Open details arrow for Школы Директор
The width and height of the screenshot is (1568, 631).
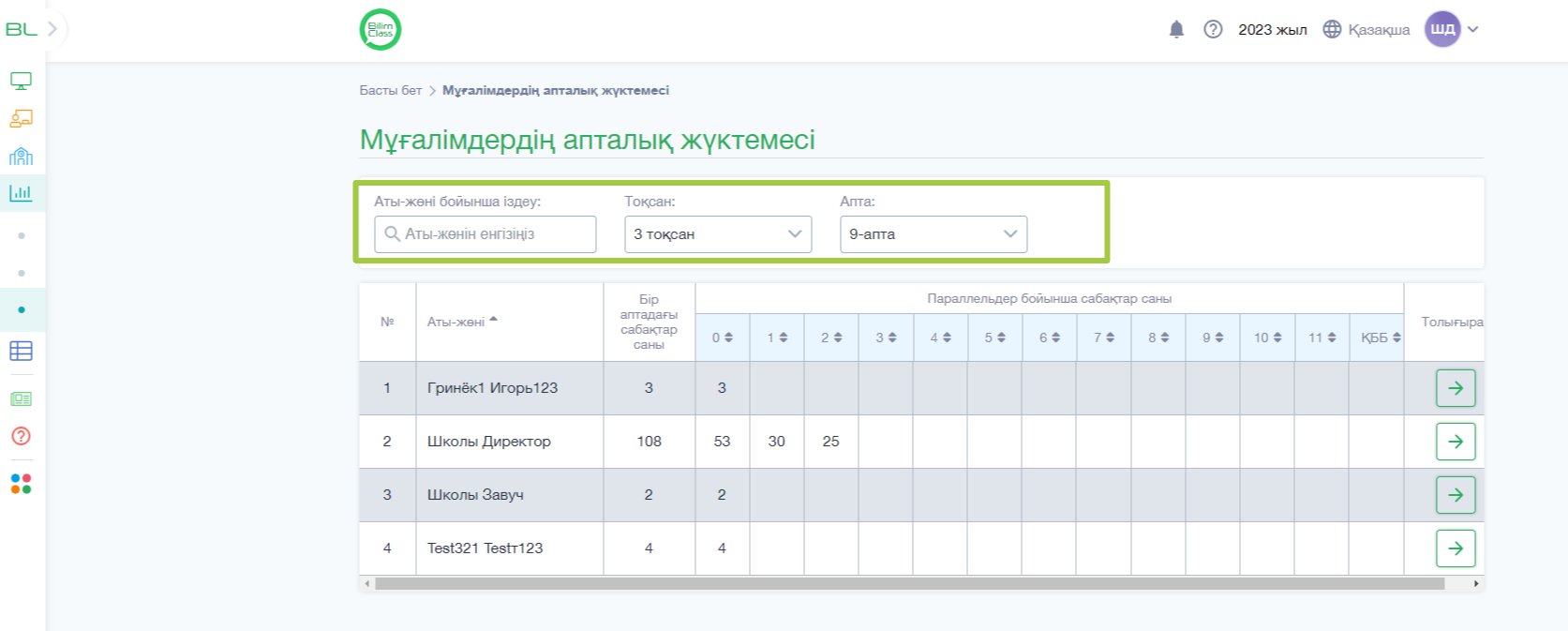click(1456, 442)
